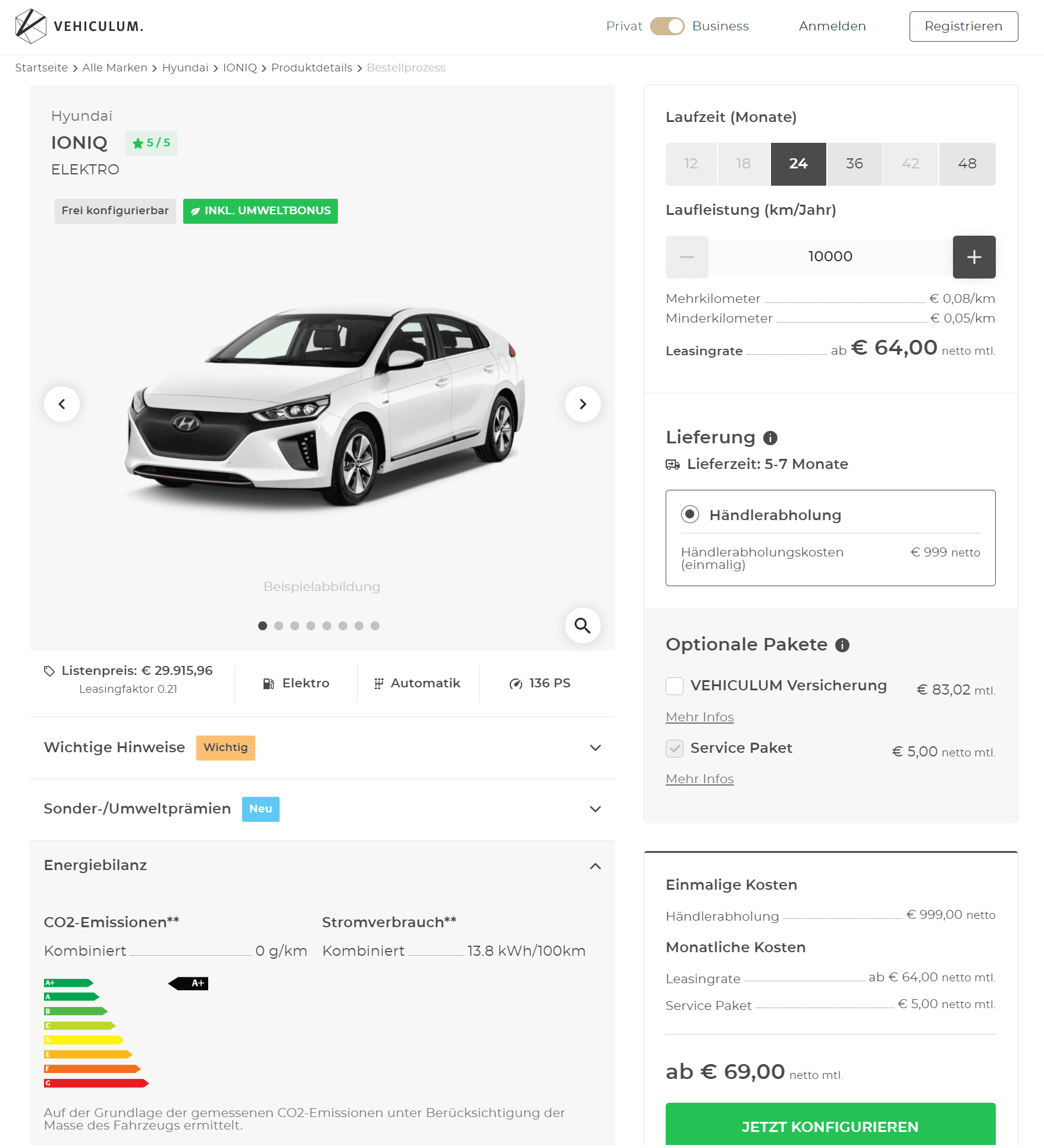The width and height of the screenshot is (1044, 1148).
Task: Select the 18 months duration
Action: coord(744,164)
